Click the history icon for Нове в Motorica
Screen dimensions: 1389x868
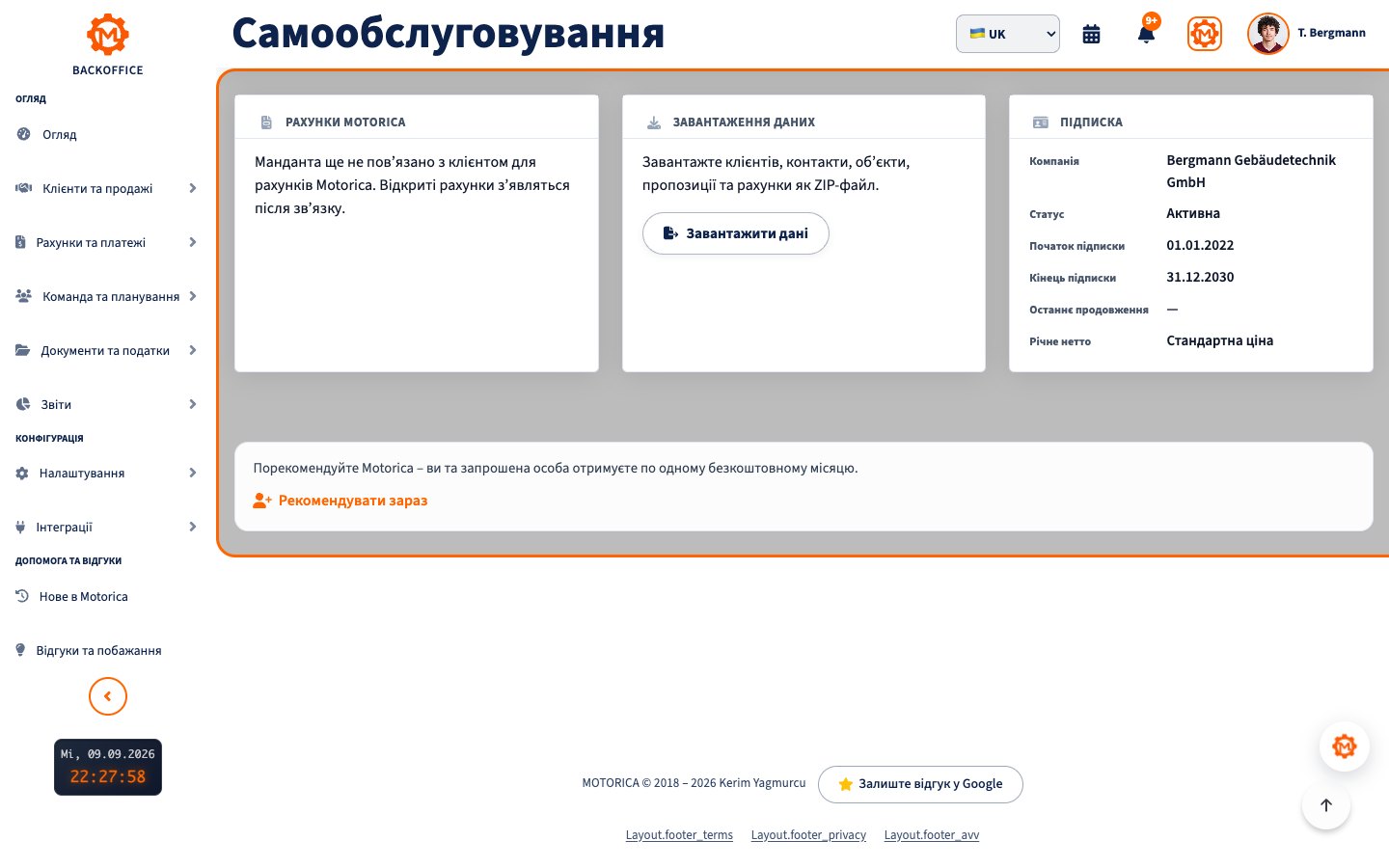[22, 596]
